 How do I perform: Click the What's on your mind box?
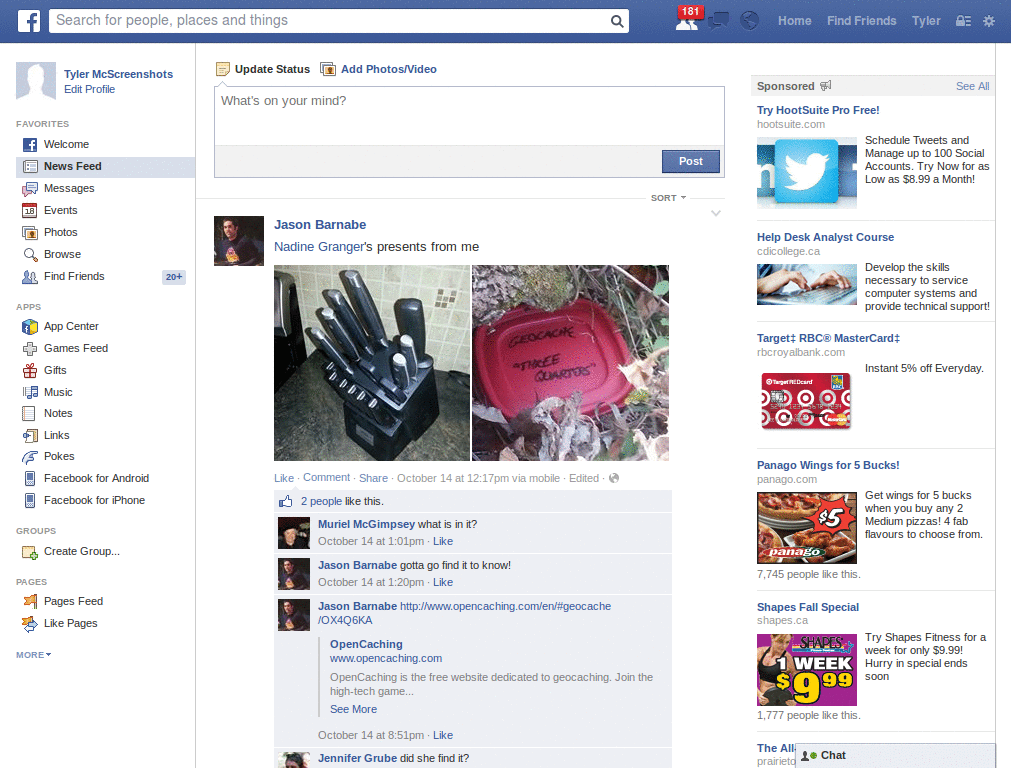469,116
